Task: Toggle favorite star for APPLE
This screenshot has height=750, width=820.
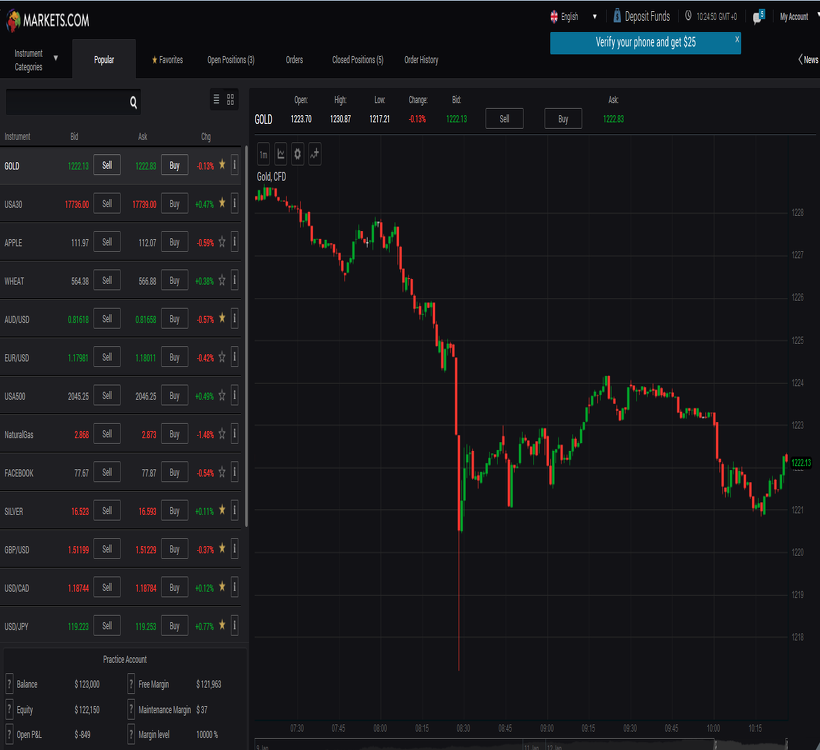Action: [222, 242]
